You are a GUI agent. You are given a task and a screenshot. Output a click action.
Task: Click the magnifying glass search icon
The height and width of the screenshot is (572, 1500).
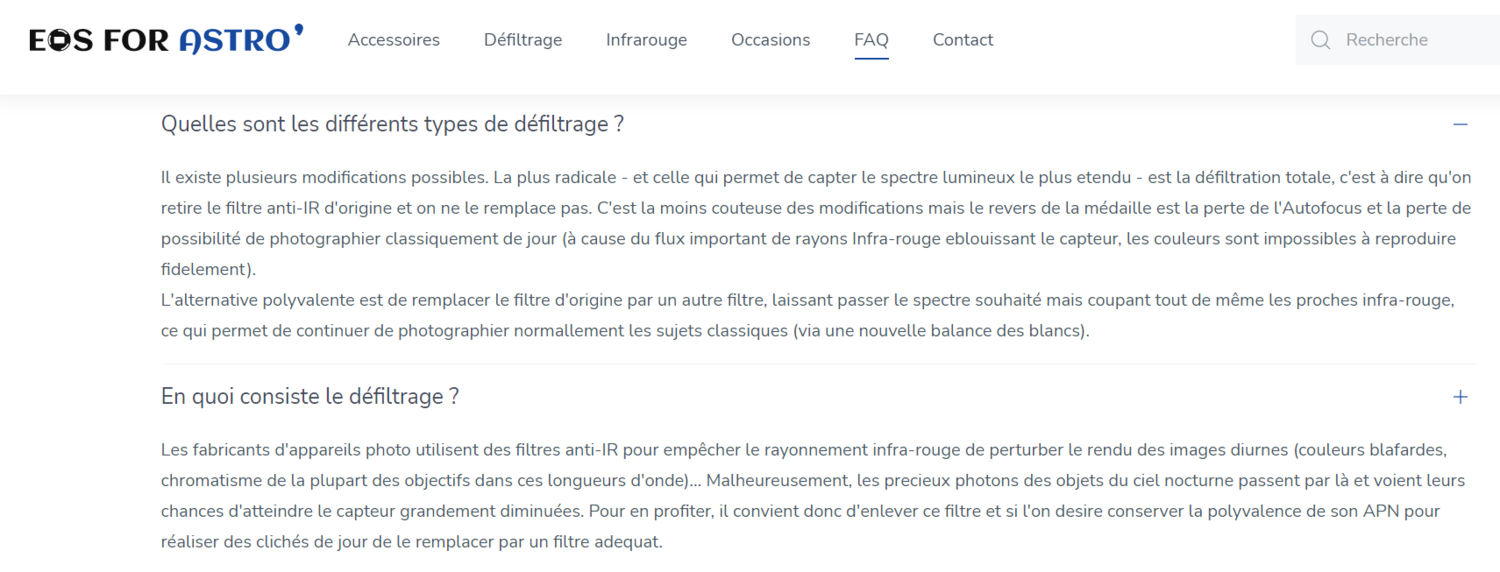[x=1320, y=40]
